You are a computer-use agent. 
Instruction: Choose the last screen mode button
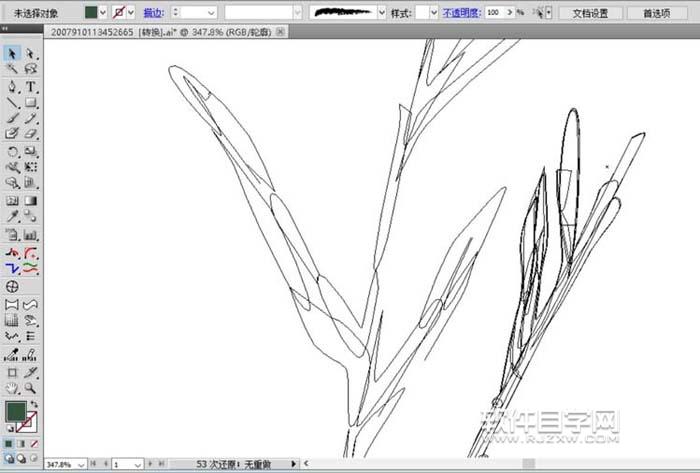click(x=34, y=458)
